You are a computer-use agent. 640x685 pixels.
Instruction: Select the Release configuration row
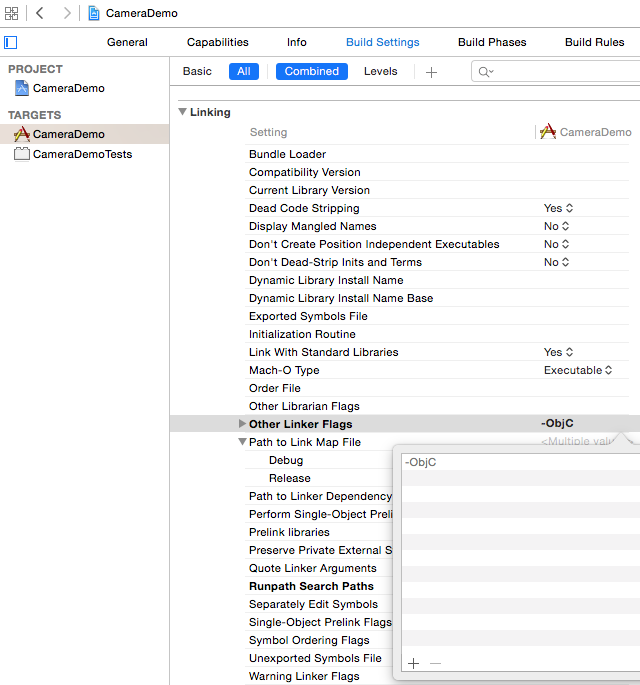point(290,478)
